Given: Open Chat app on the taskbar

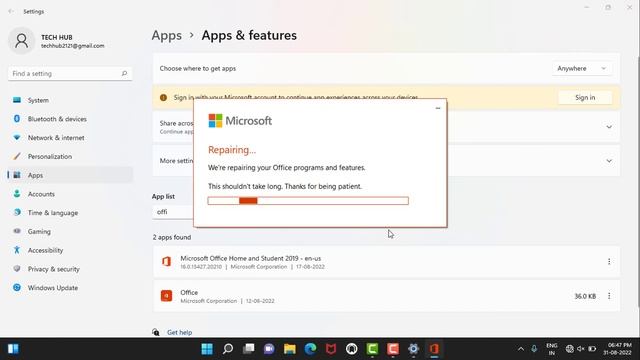Looking at the screenshot, I should pyautogui.click(x=269, y=349).
